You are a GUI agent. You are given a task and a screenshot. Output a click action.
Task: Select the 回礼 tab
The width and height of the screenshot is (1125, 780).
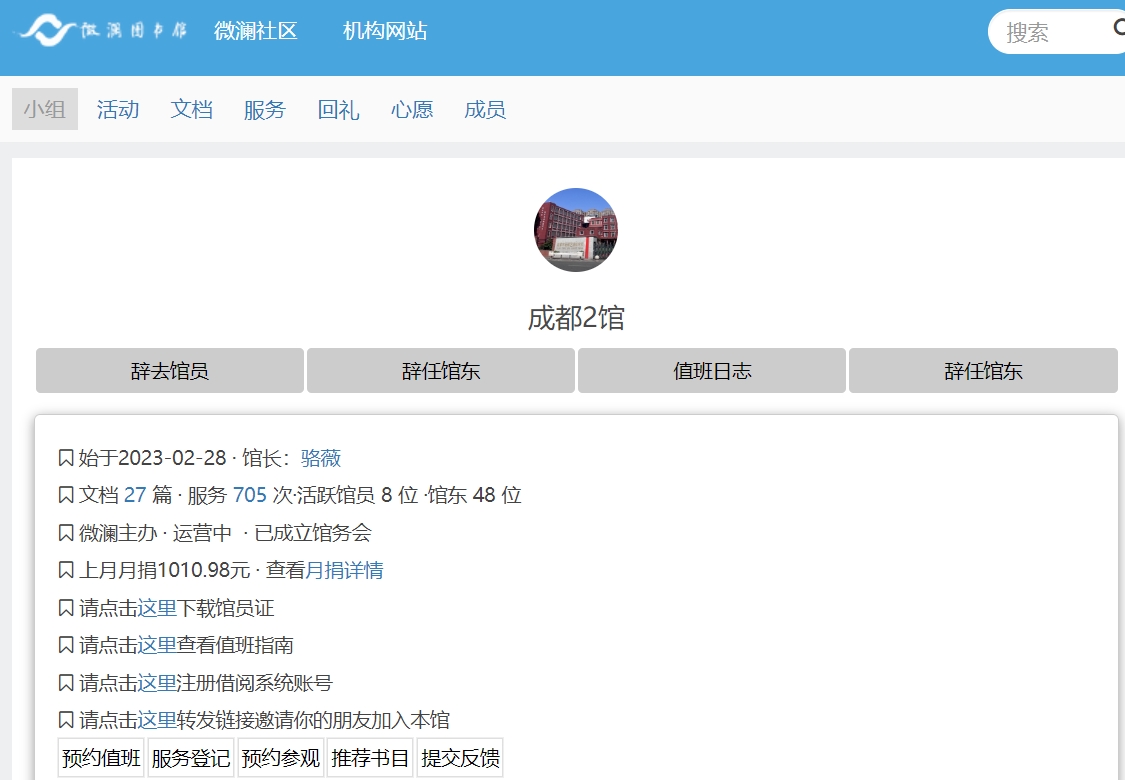pyautogui.click(x=338, y=109)
